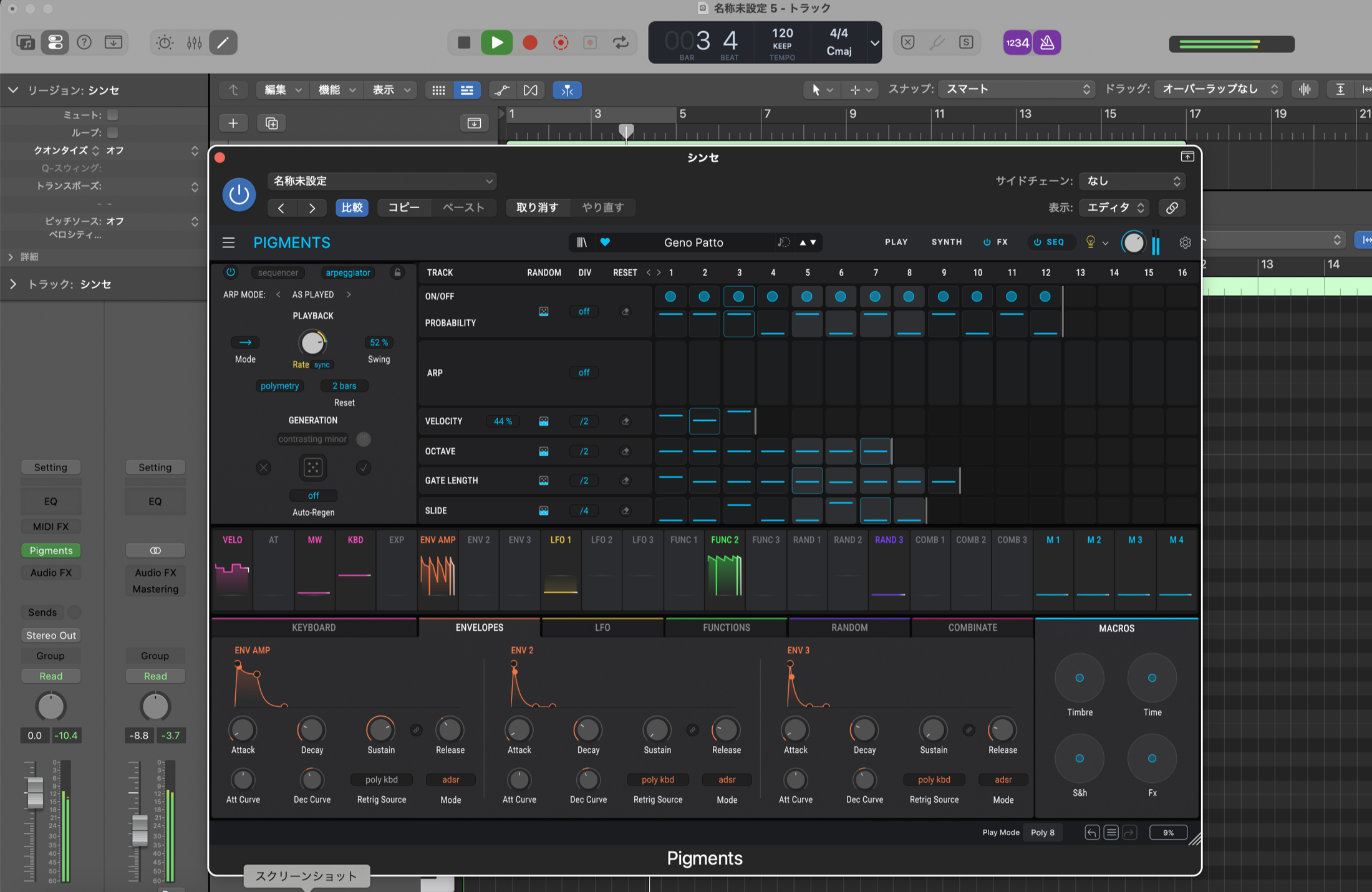Toggle the Pigments plugin power button
Screen dimensions: 1372x892
(x=239, y=195)
